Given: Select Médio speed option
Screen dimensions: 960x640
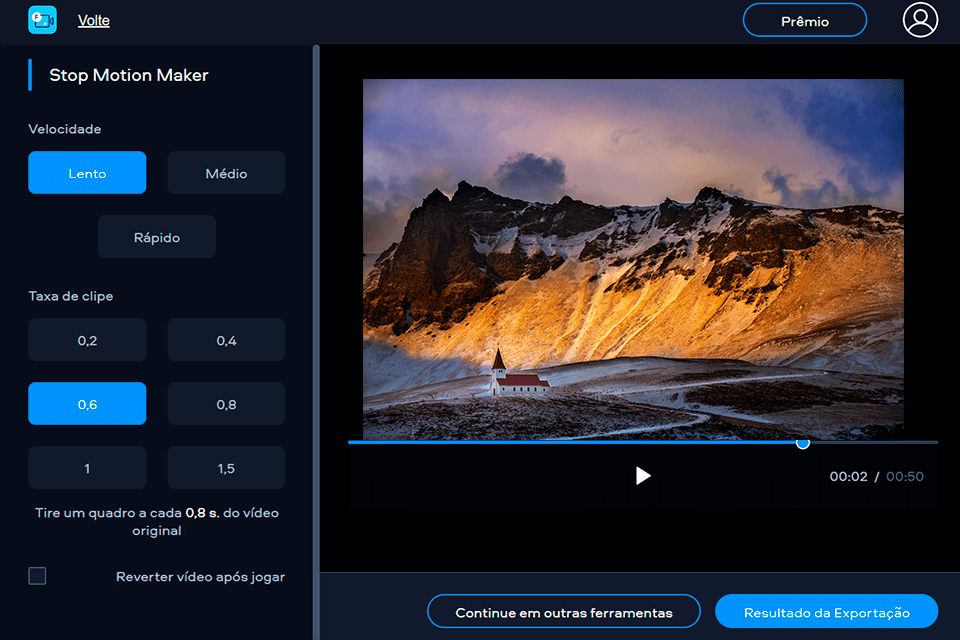Looking at the screenshot, I should pyautogui.click(x=226, y=173).
